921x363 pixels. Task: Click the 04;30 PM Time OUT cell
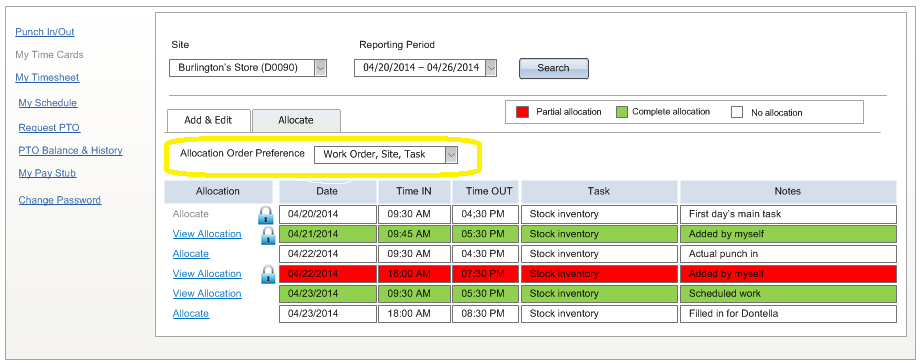(x=486, y=214)
